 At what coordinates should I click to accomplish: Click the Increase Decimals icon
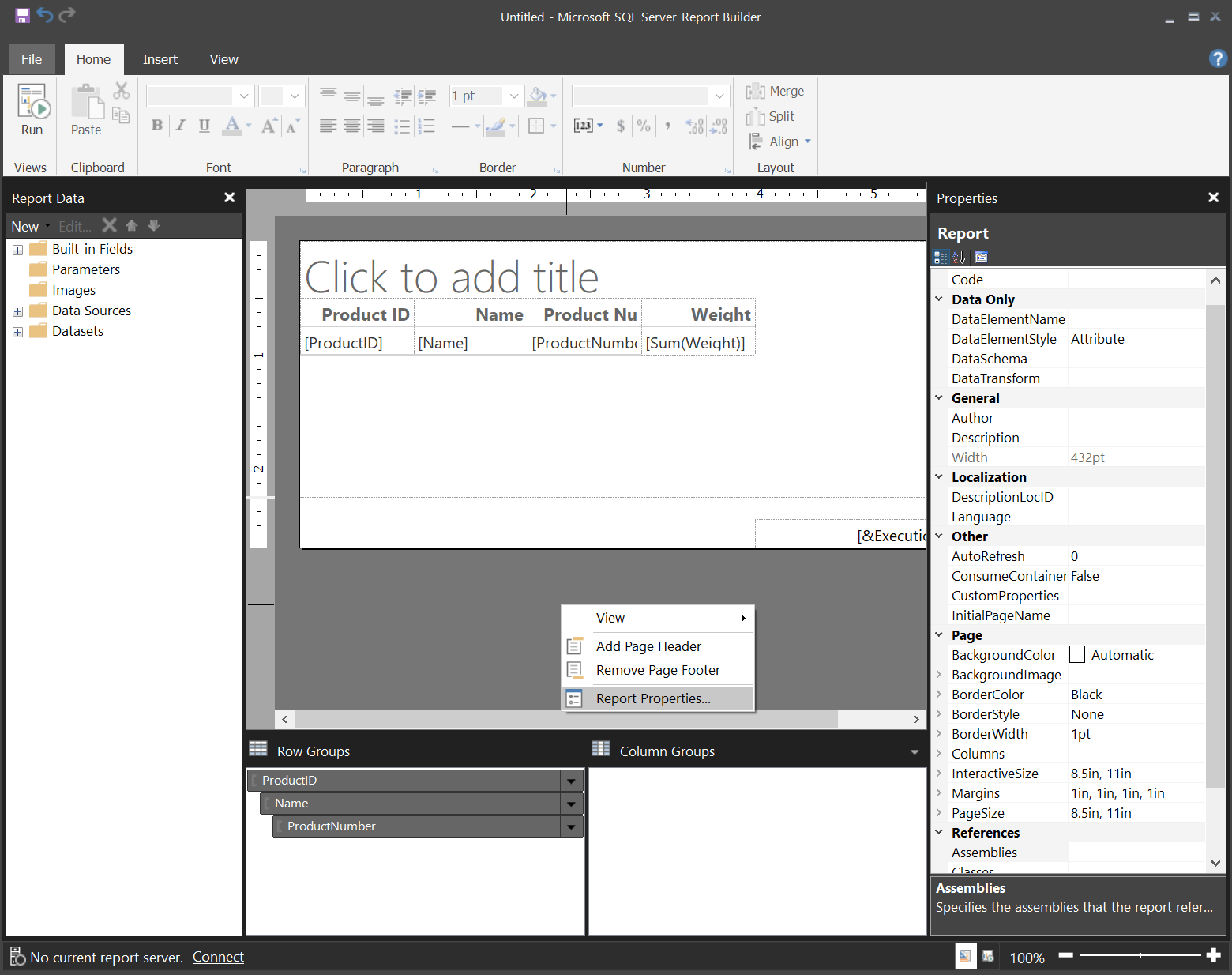click(694, 126)
